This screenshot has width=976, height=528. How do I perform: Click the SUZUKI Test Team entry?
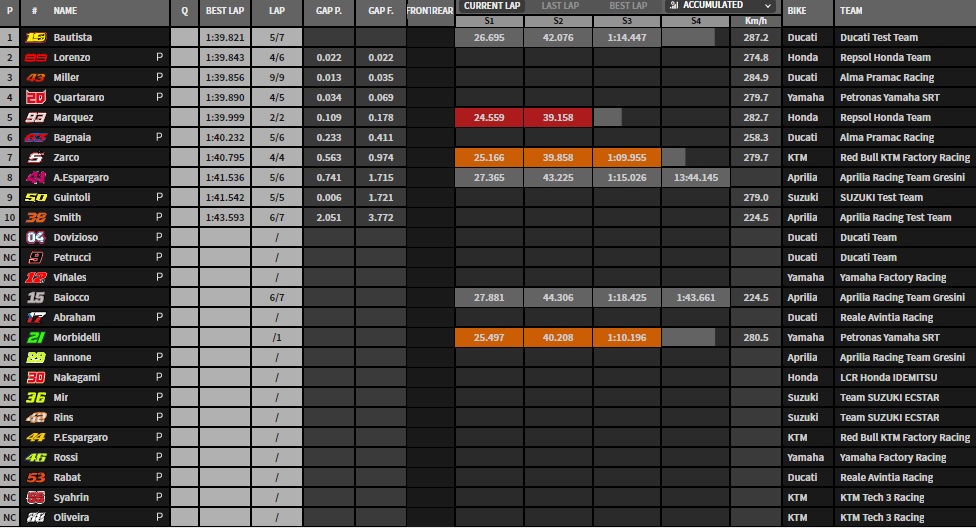881,197
